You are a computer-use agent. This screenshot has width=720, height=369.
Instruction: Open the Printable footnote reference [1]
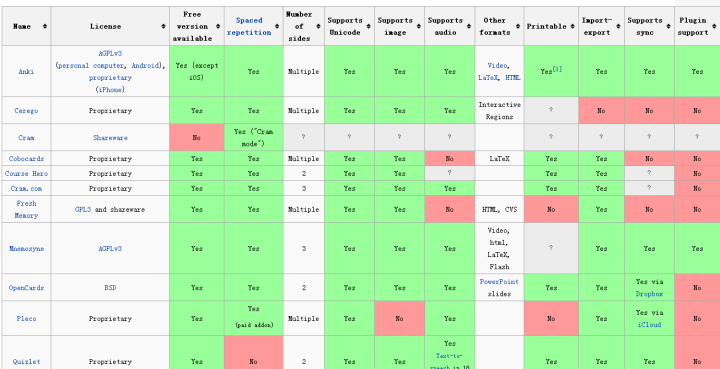(557, 69)
